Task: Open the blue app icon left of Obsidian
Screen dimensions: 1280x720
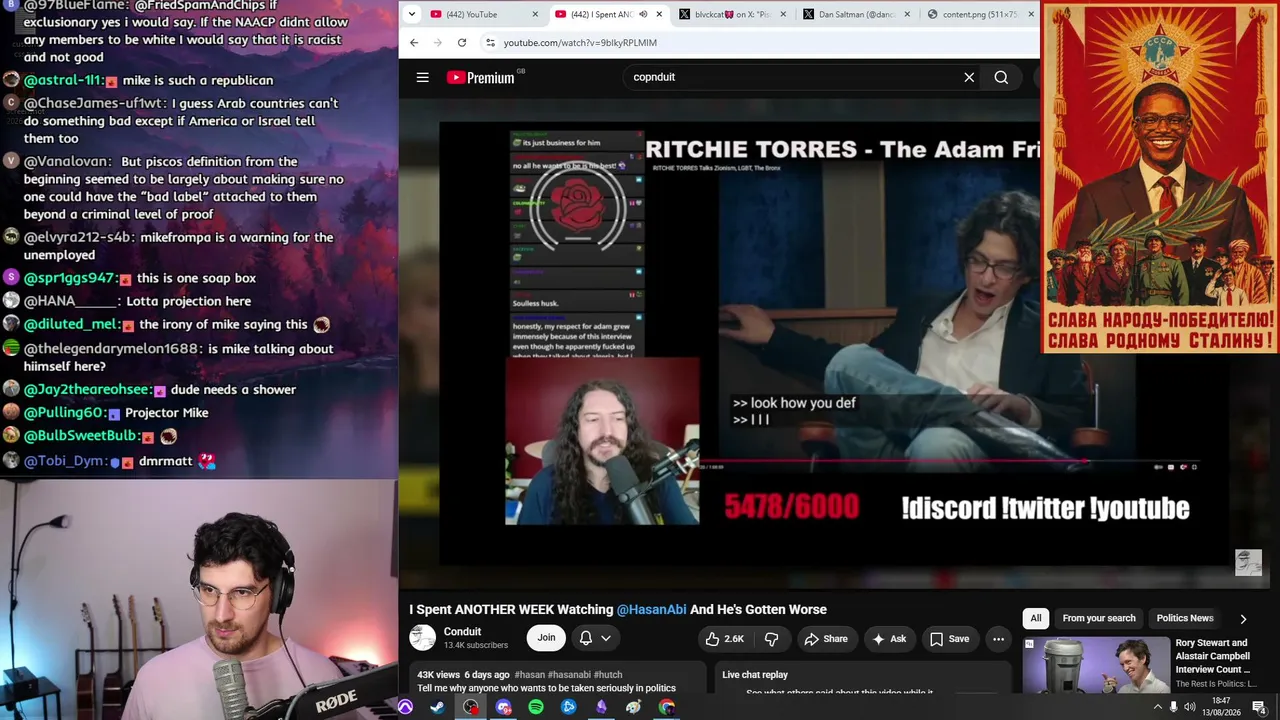Action: pyautogui.click(x=569, y=707)
